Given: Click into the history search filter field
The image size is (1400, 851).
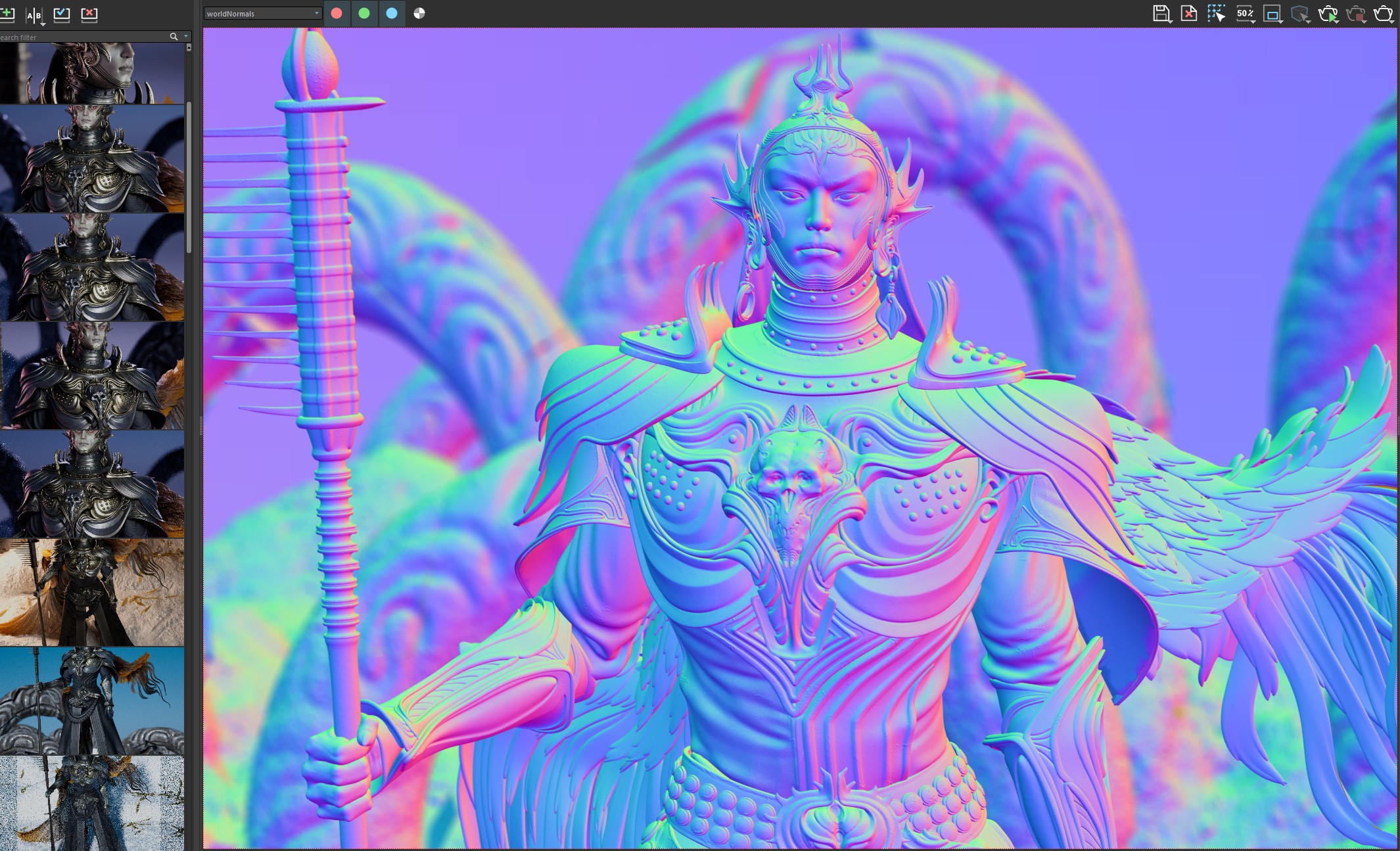Looking at the screenshot, I should (79, 37).
